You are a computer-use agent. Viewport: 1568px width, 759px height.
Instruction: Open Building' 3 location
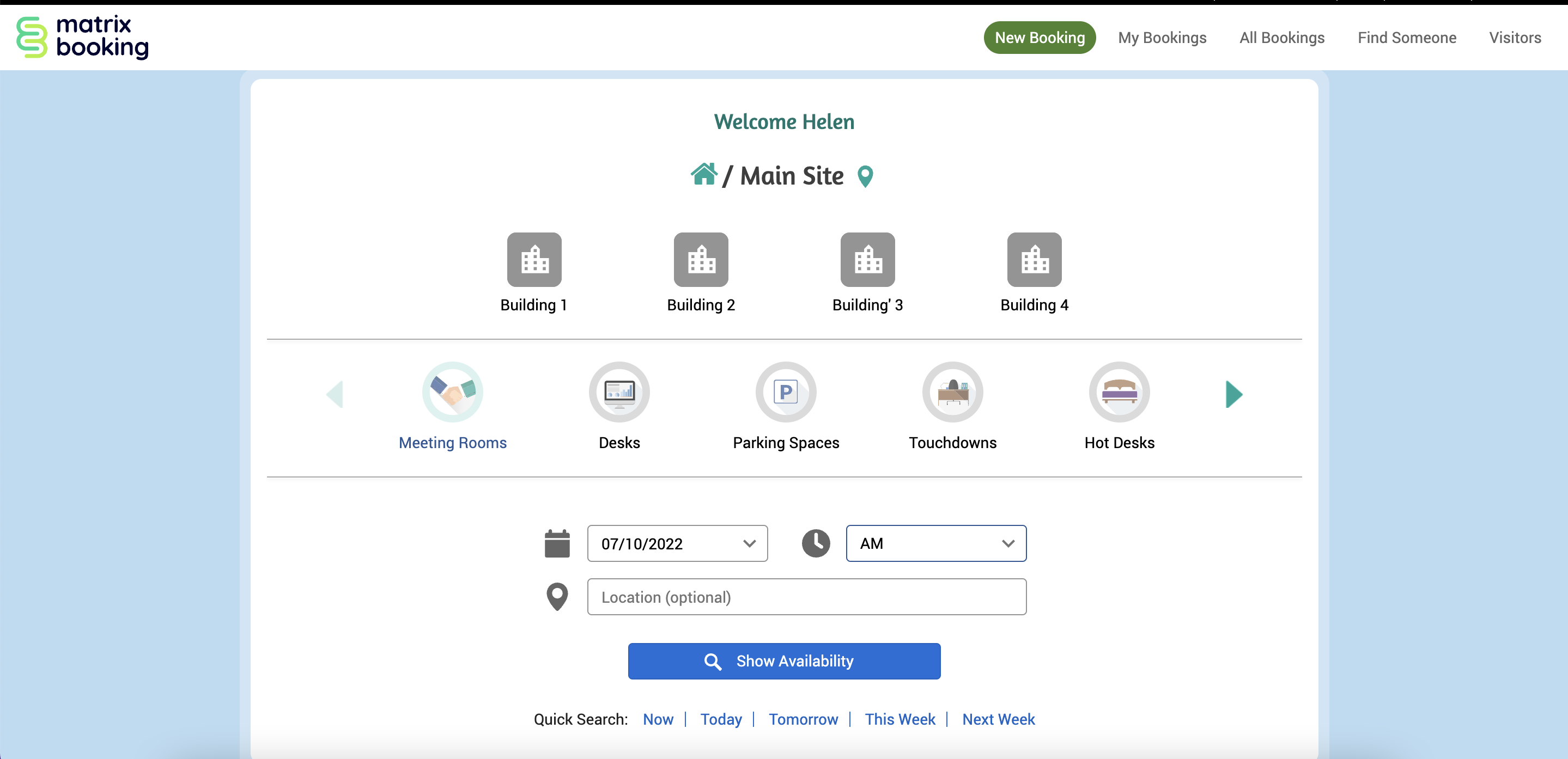(x=867, y=260)
